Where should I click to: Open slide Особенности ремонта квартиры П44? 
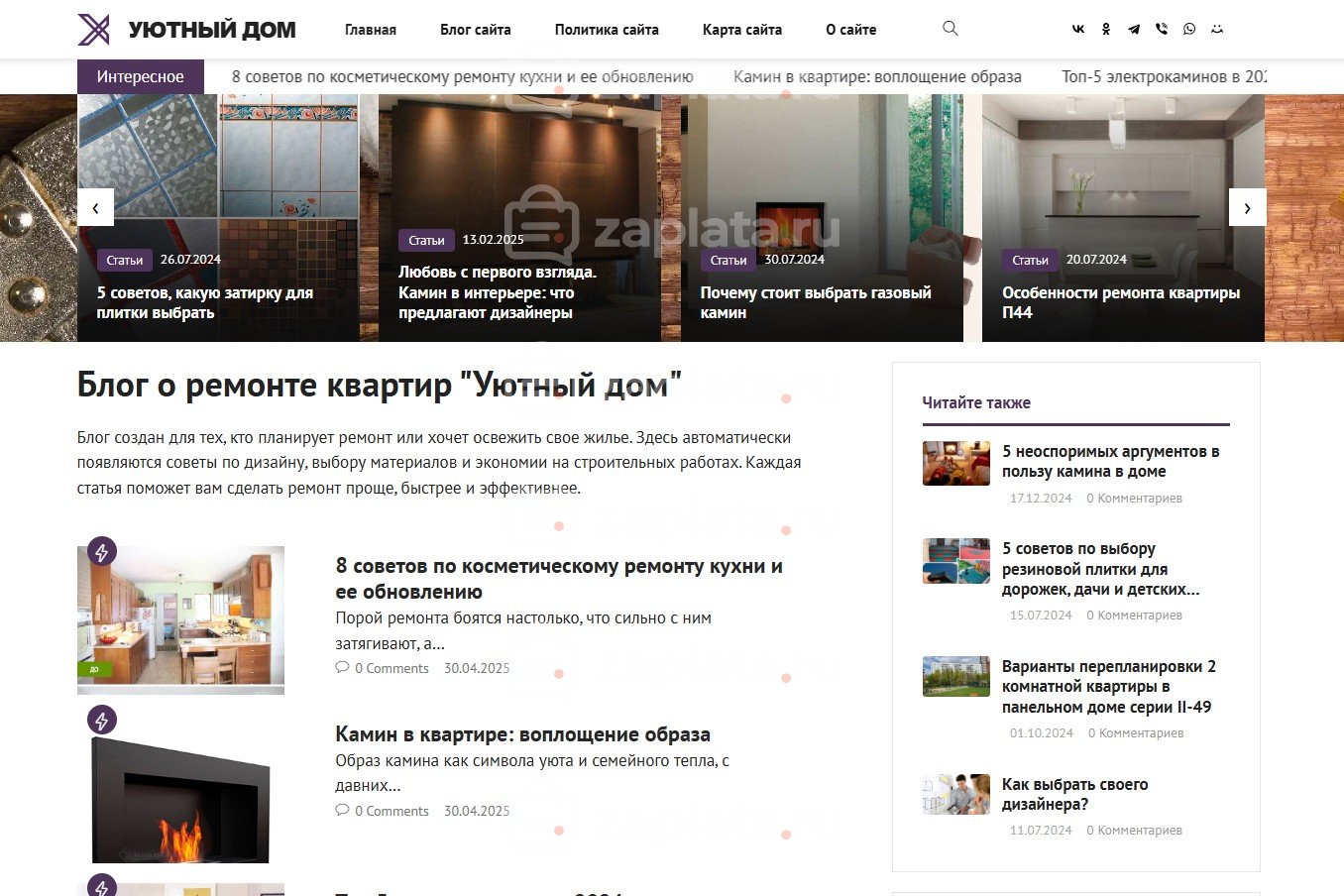point(1121,302)
